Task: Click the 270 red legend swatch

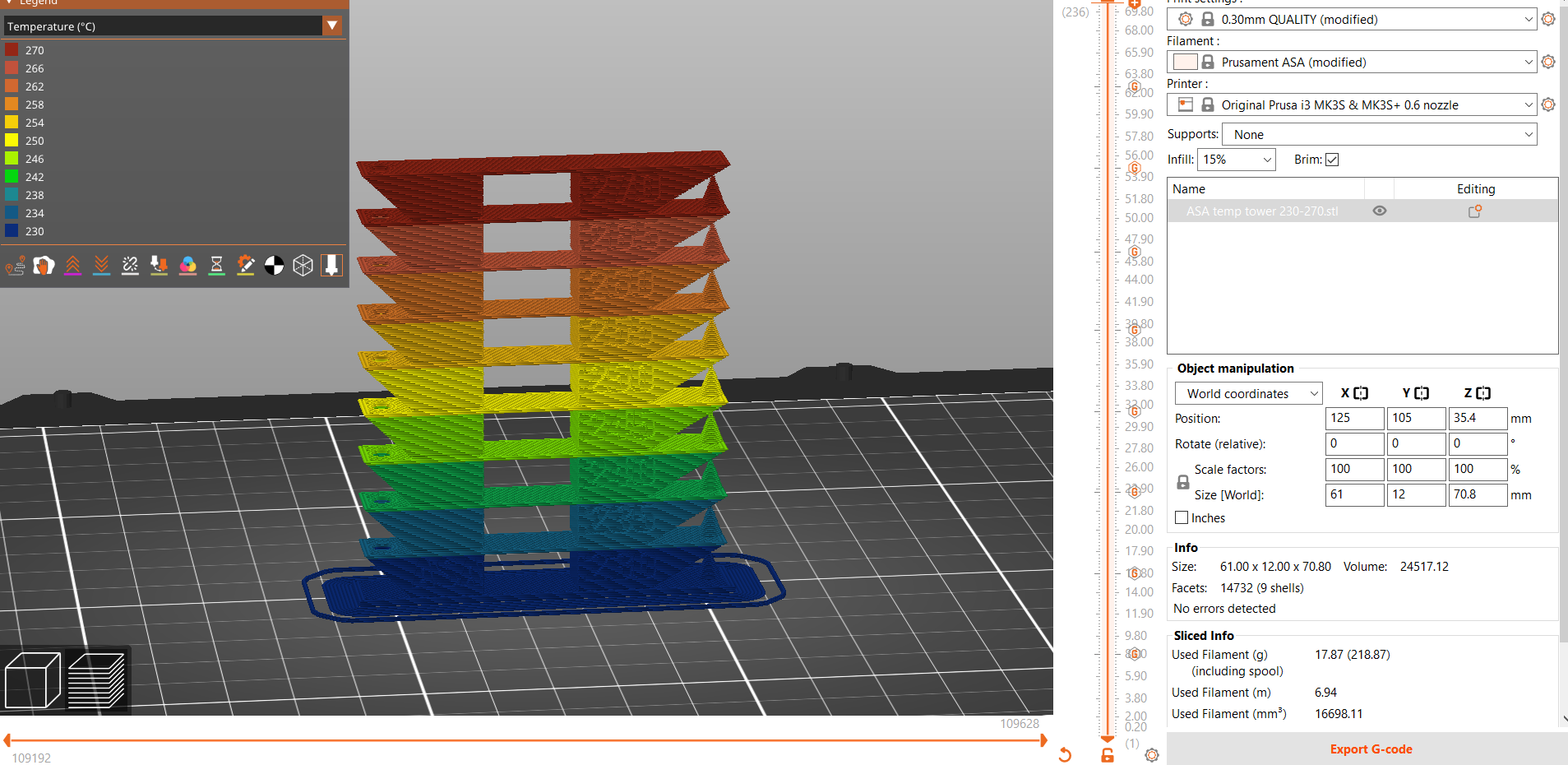Action: tap(12, 50)
